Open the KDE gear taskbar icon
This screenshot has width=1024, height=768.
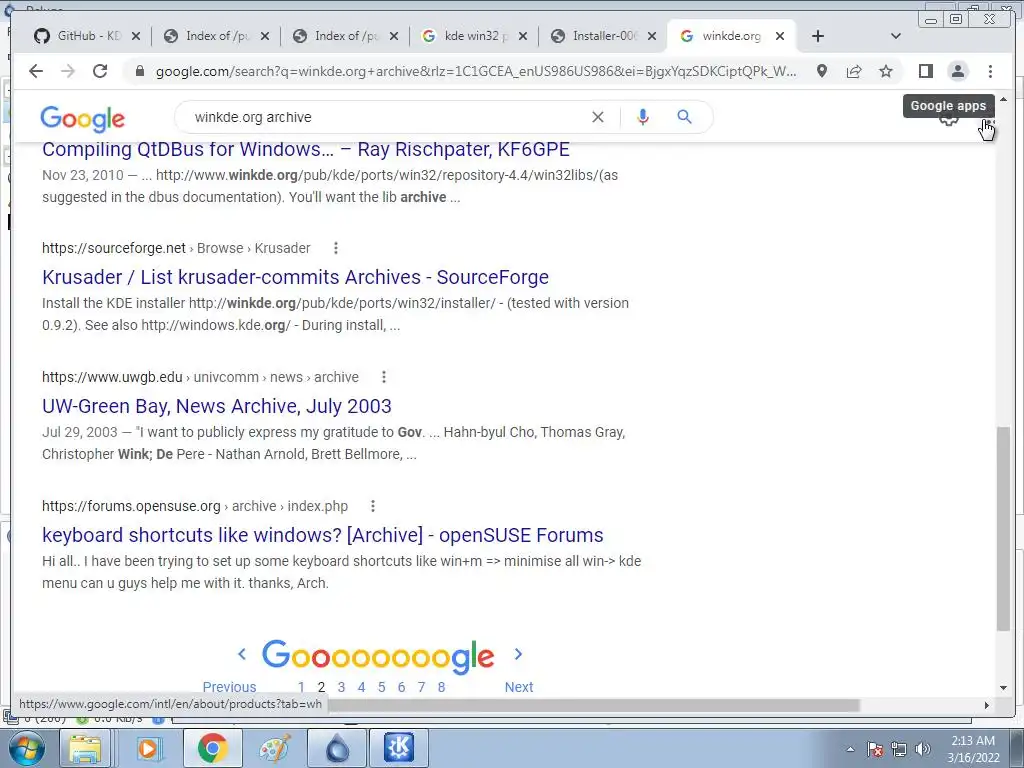(x=399, y=748)
